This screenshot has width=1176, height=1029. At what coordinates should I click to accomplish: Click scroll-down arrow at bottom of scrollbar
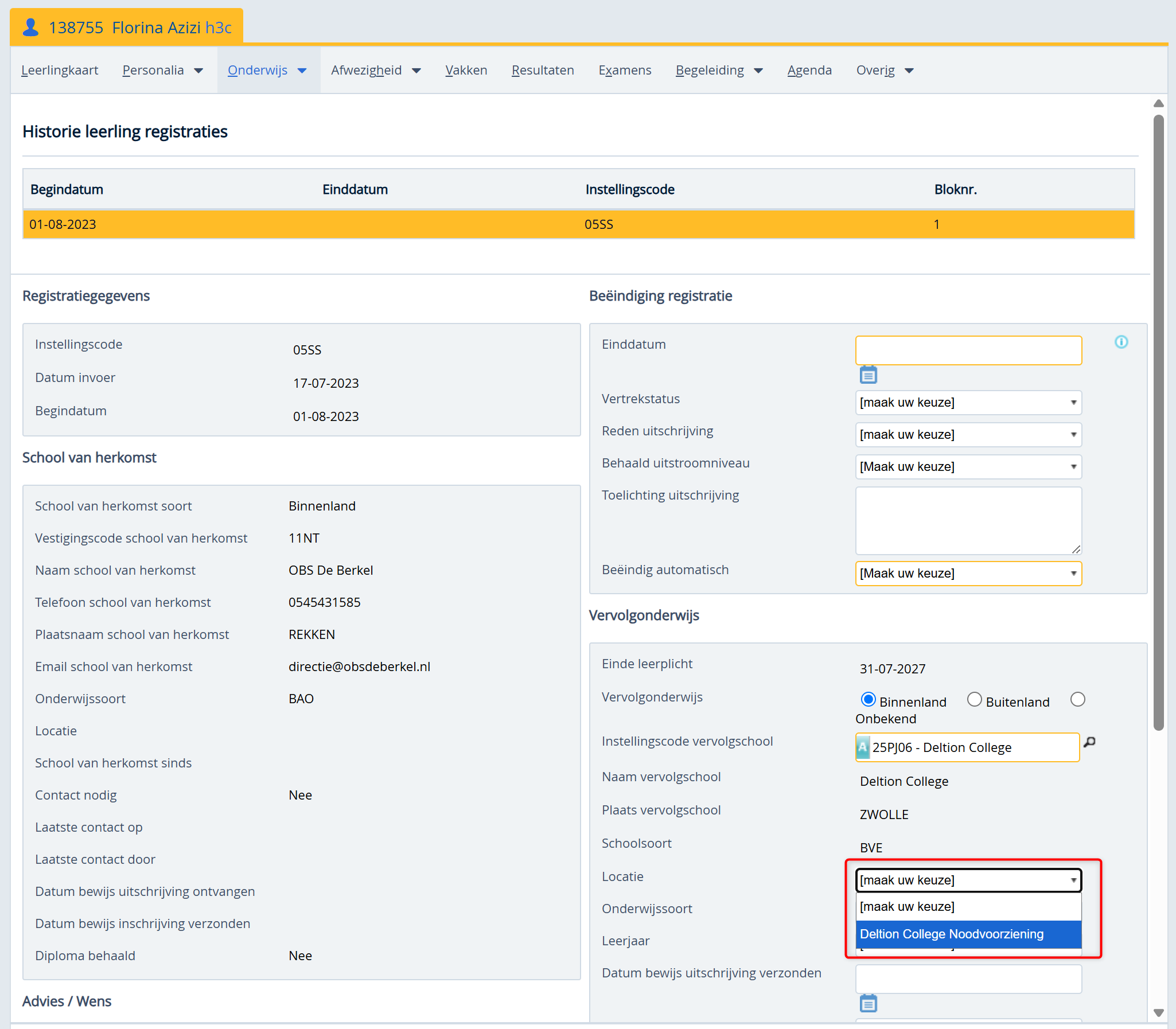(x=1158, y=1013)
